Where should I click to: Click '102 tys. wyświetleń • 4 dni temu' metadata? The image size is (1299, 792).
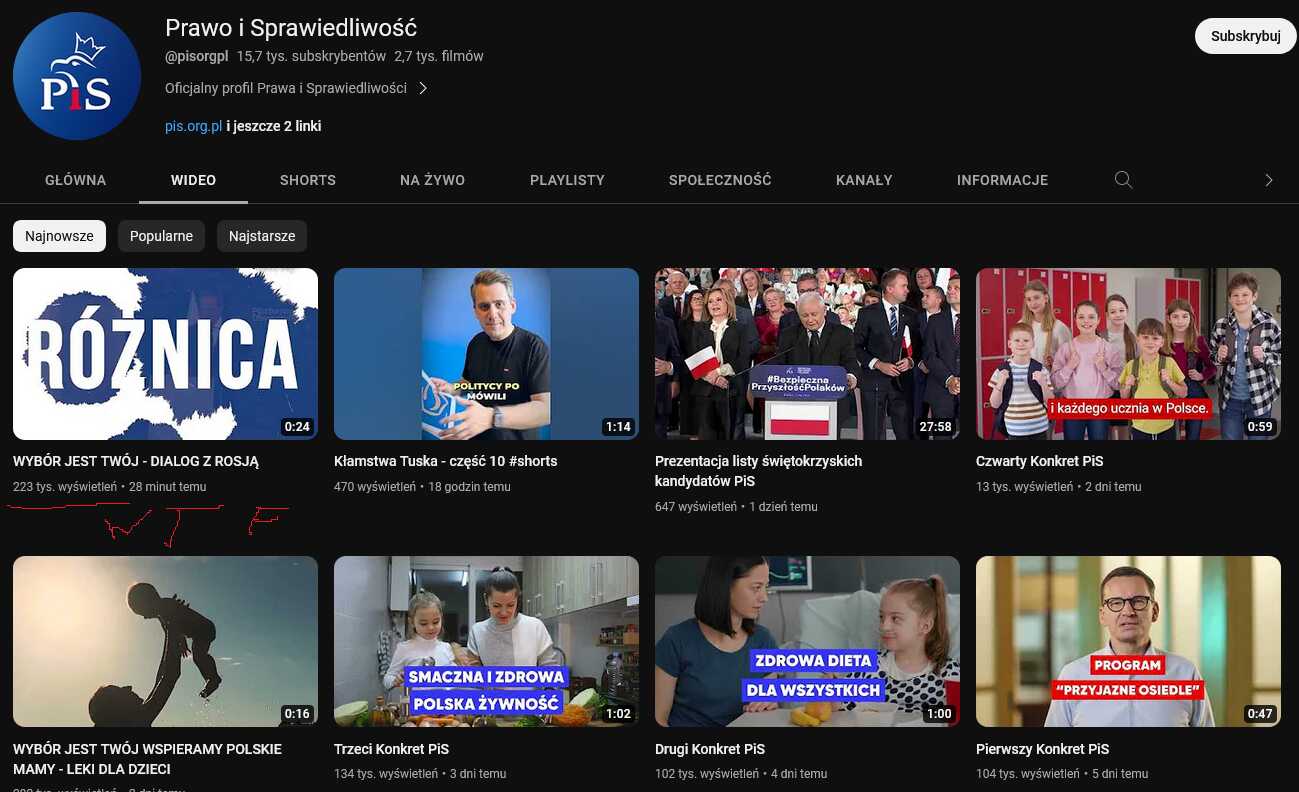pos(741,774)
